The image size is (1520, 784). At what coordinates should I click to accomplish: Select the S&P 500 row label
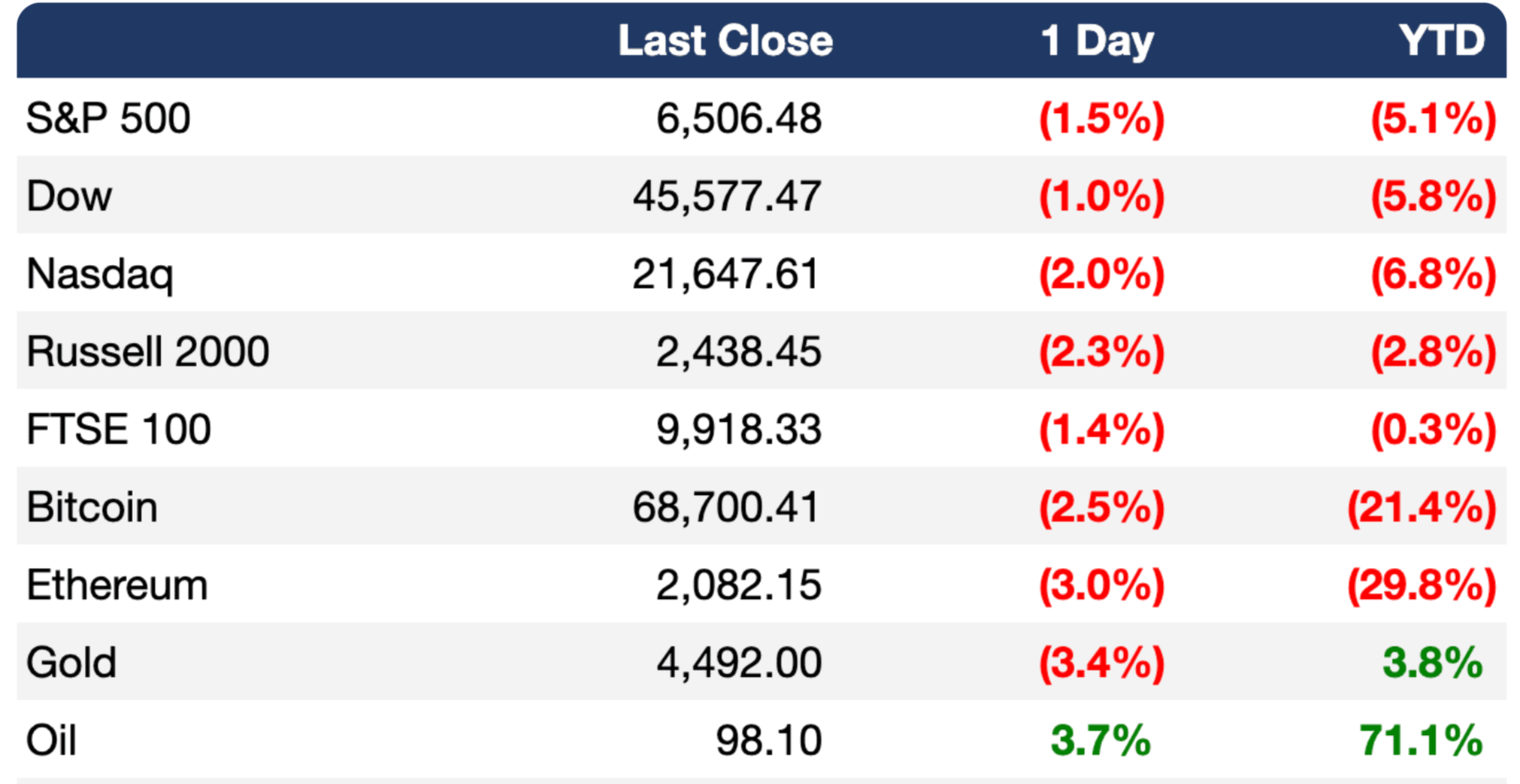coord(108,118)
